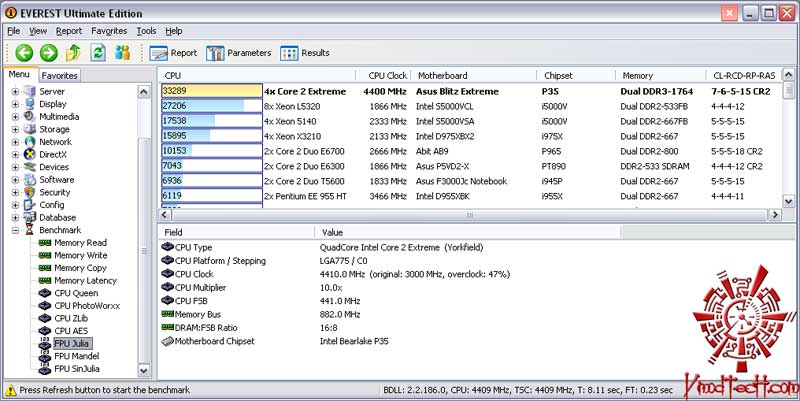800x401 pixels.
Task: Go up one level with Up arrow icon
Action: click(x=73, y=53)
